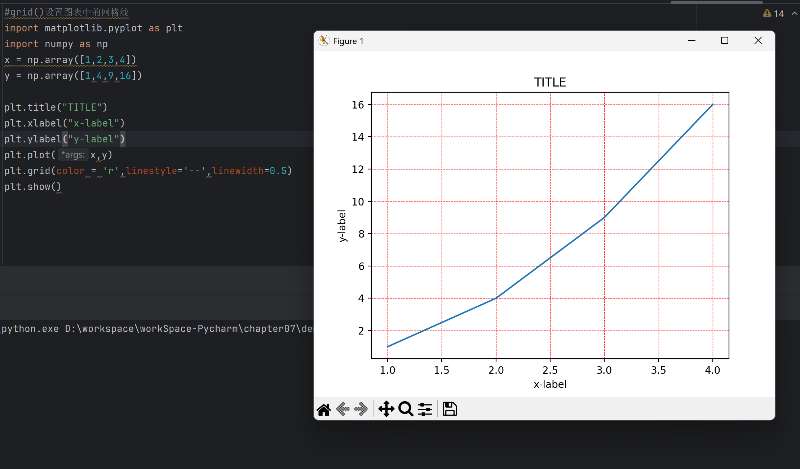The width and height of the screenshot is (800, 469).
Task: Click the import numpy as np line
Action: [x=56, y=44]
